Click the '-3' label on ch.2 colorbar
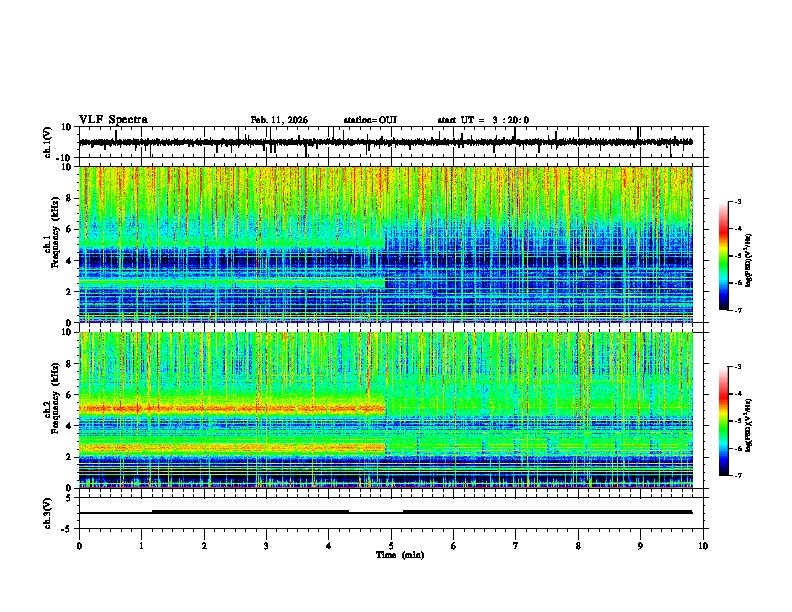 tap(737, 367)
